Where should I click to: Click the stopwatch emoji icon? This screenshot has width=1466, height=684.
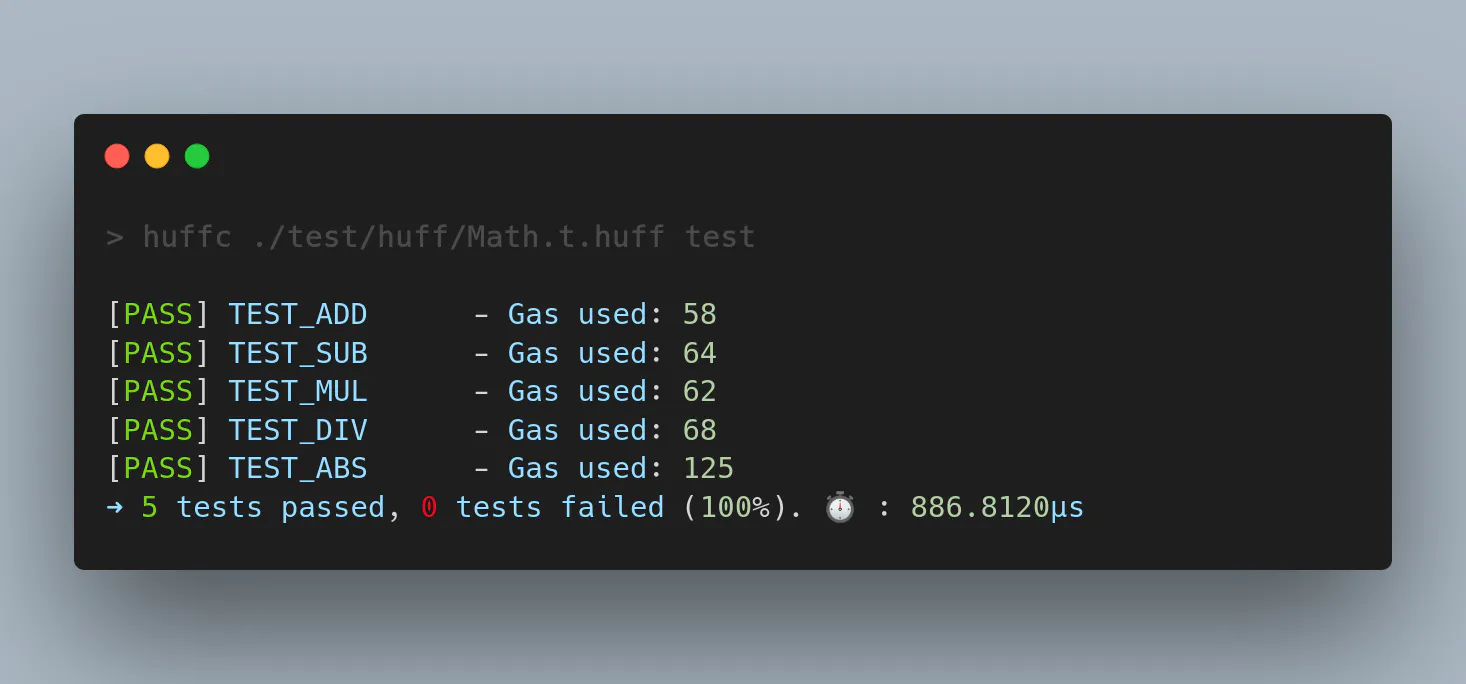(840, 507)
